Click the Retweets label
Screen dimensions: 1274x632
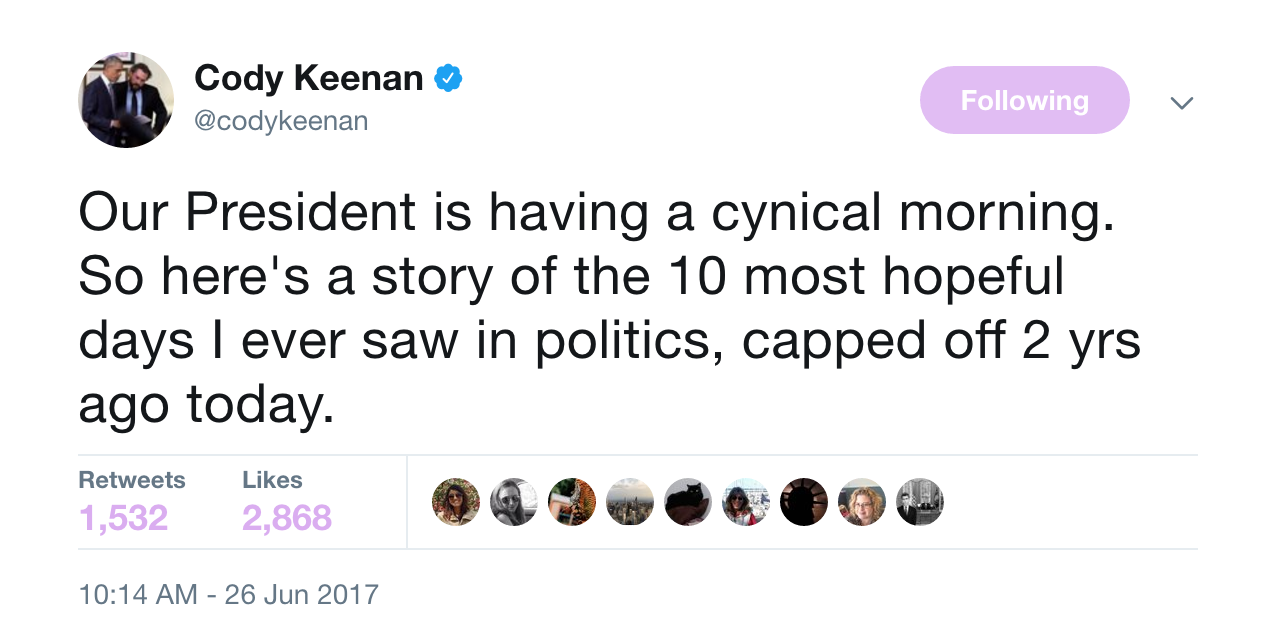132,480
